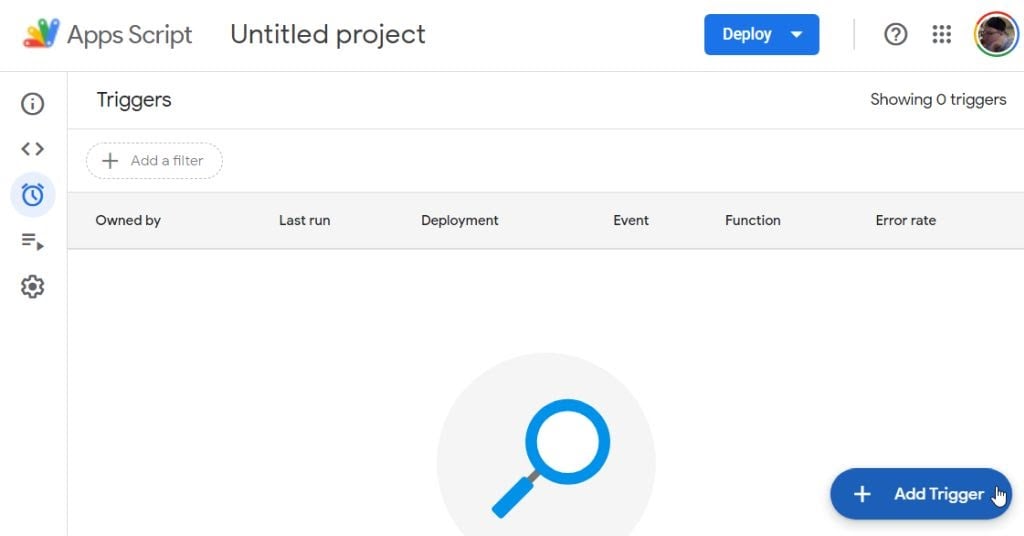This screenshot has height=536, width=1024.
Task: Open the Help question mark icon
Action: tap(896, 34)
